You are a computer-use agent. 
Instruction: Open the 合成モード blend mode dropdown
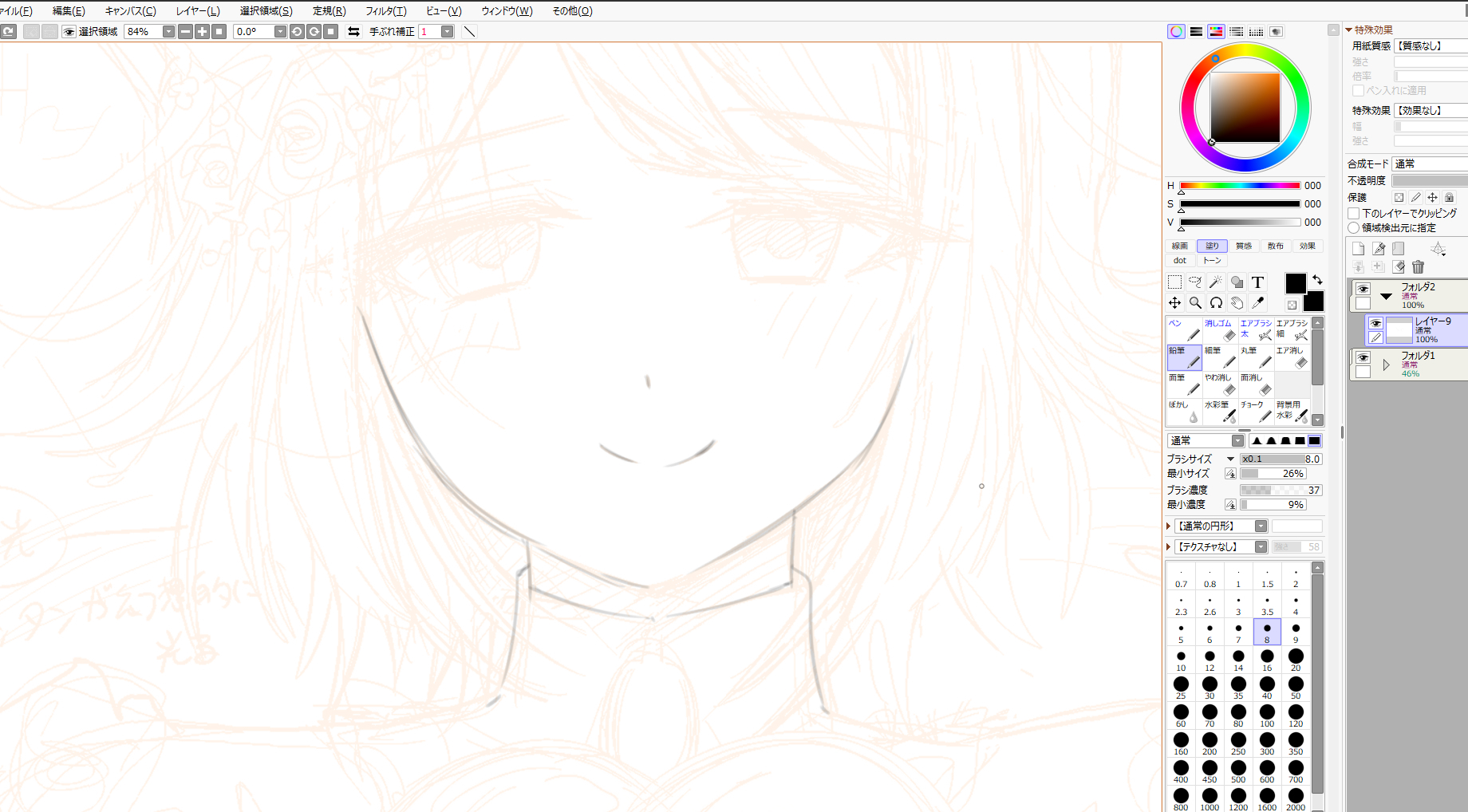click(x=1431, y=164)
